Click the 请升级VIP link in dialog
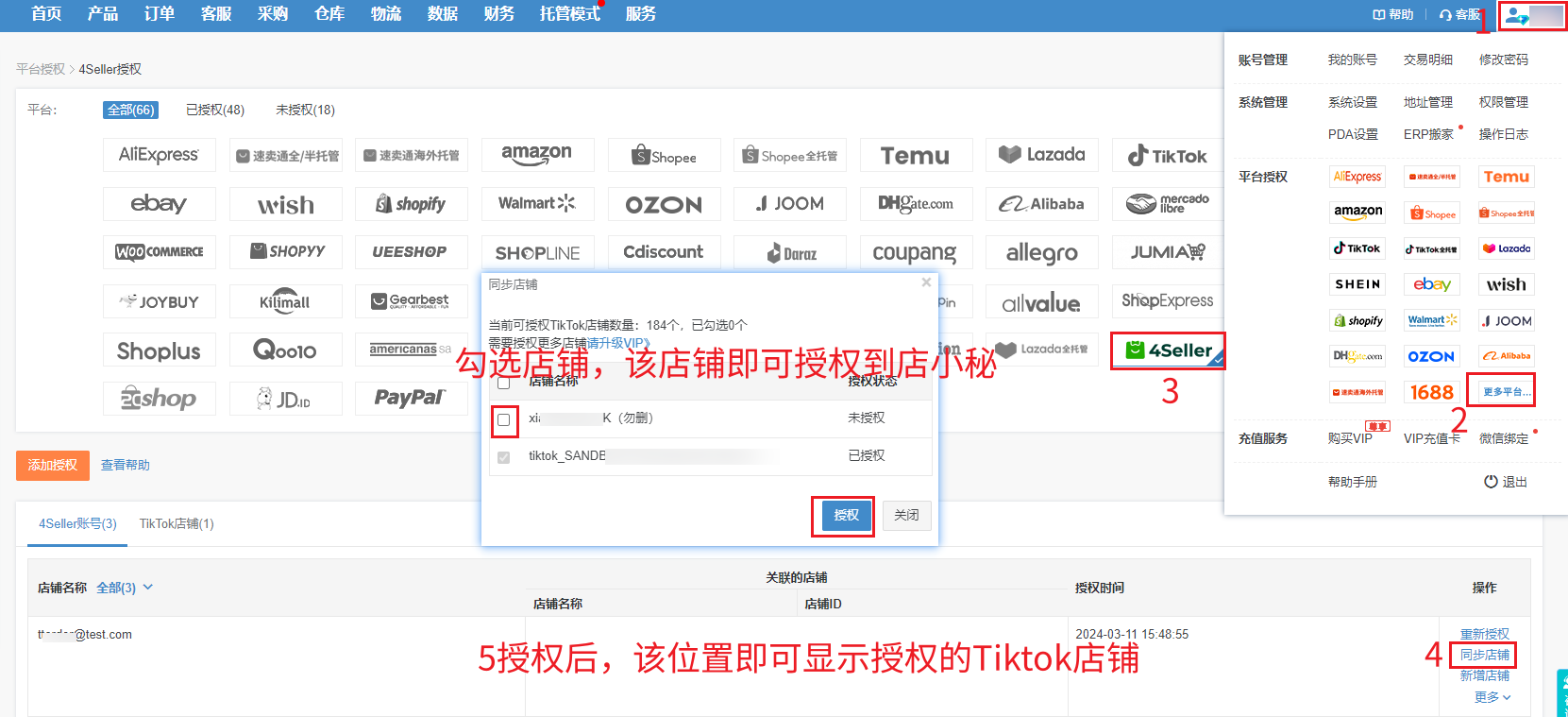The width and height of the screenshot is (1568, 717). point(618,343)
